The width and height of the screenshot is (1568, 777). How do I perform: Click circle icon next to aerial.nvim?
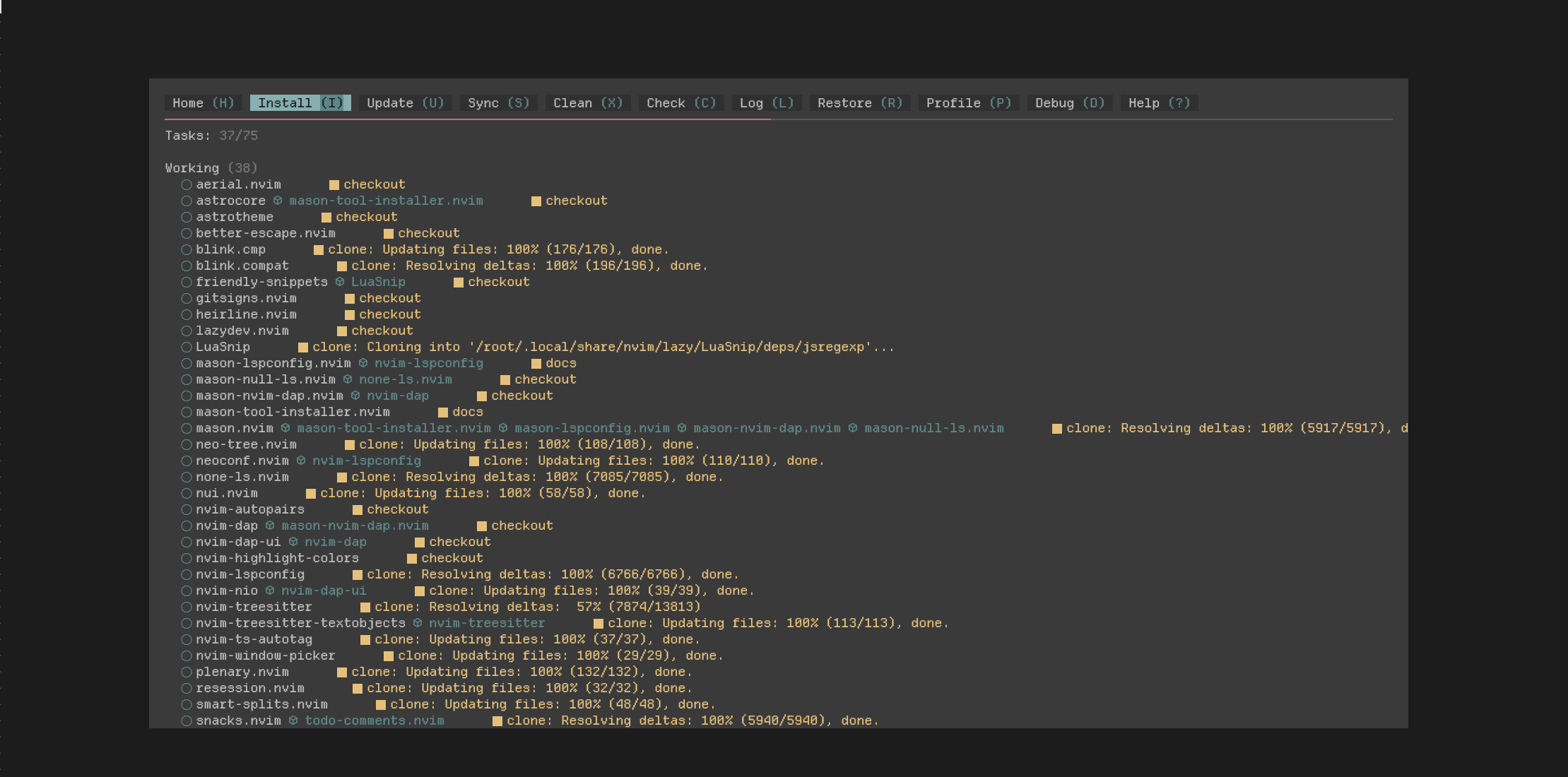coord(187,185)
